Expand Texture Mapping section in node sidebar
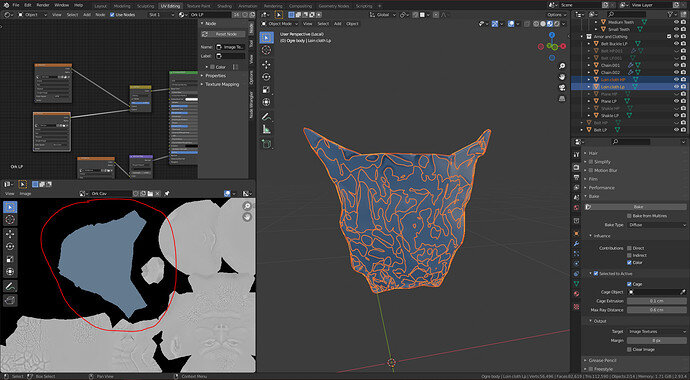Image resolution: width=690 pixels, height=380 pixels. click(x=222, y=84)
